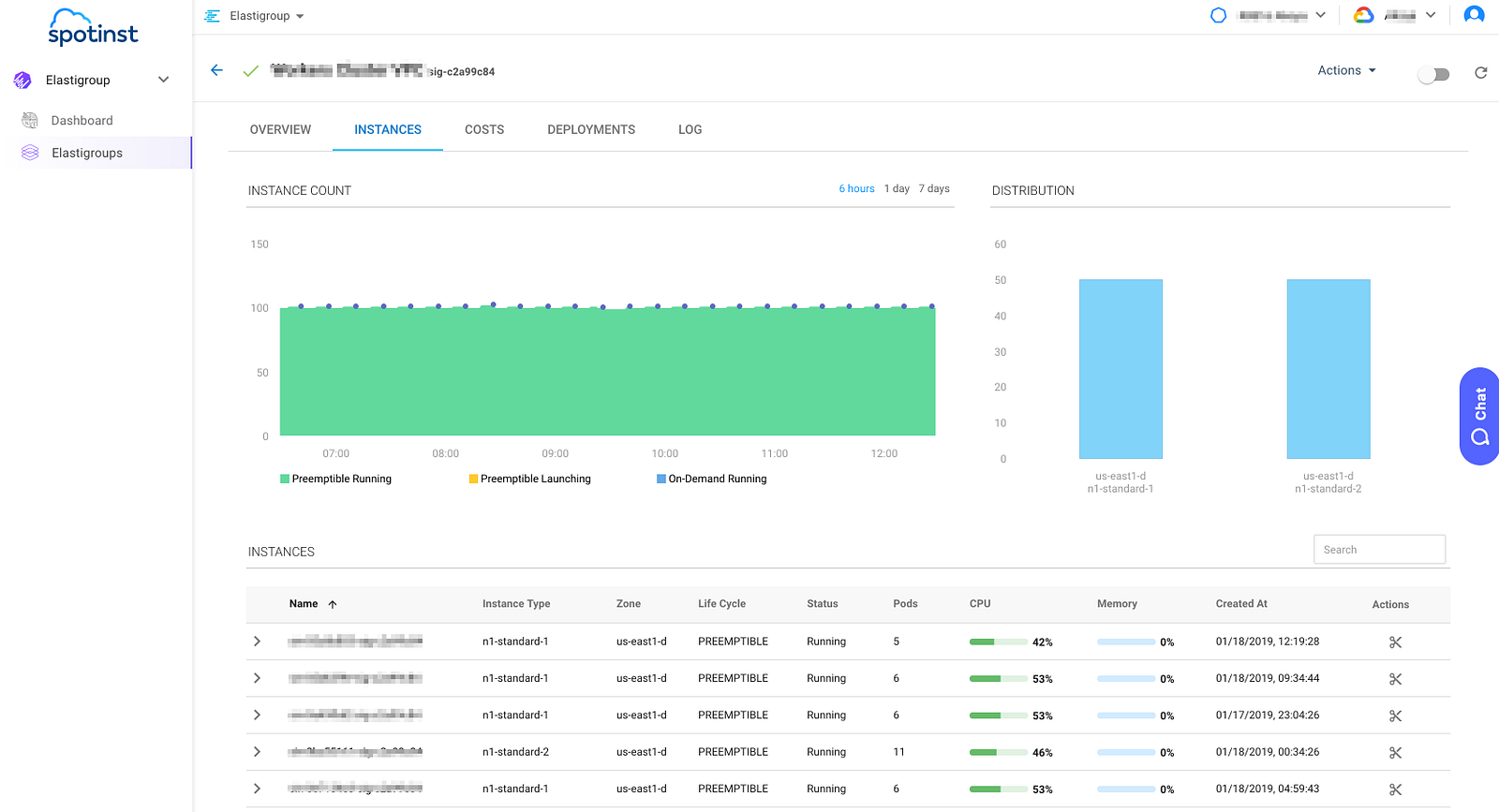The width and height of the screenshot is (1499, 812).
Task: Open the Actions dropdown
Action: tap(1346, 70)
